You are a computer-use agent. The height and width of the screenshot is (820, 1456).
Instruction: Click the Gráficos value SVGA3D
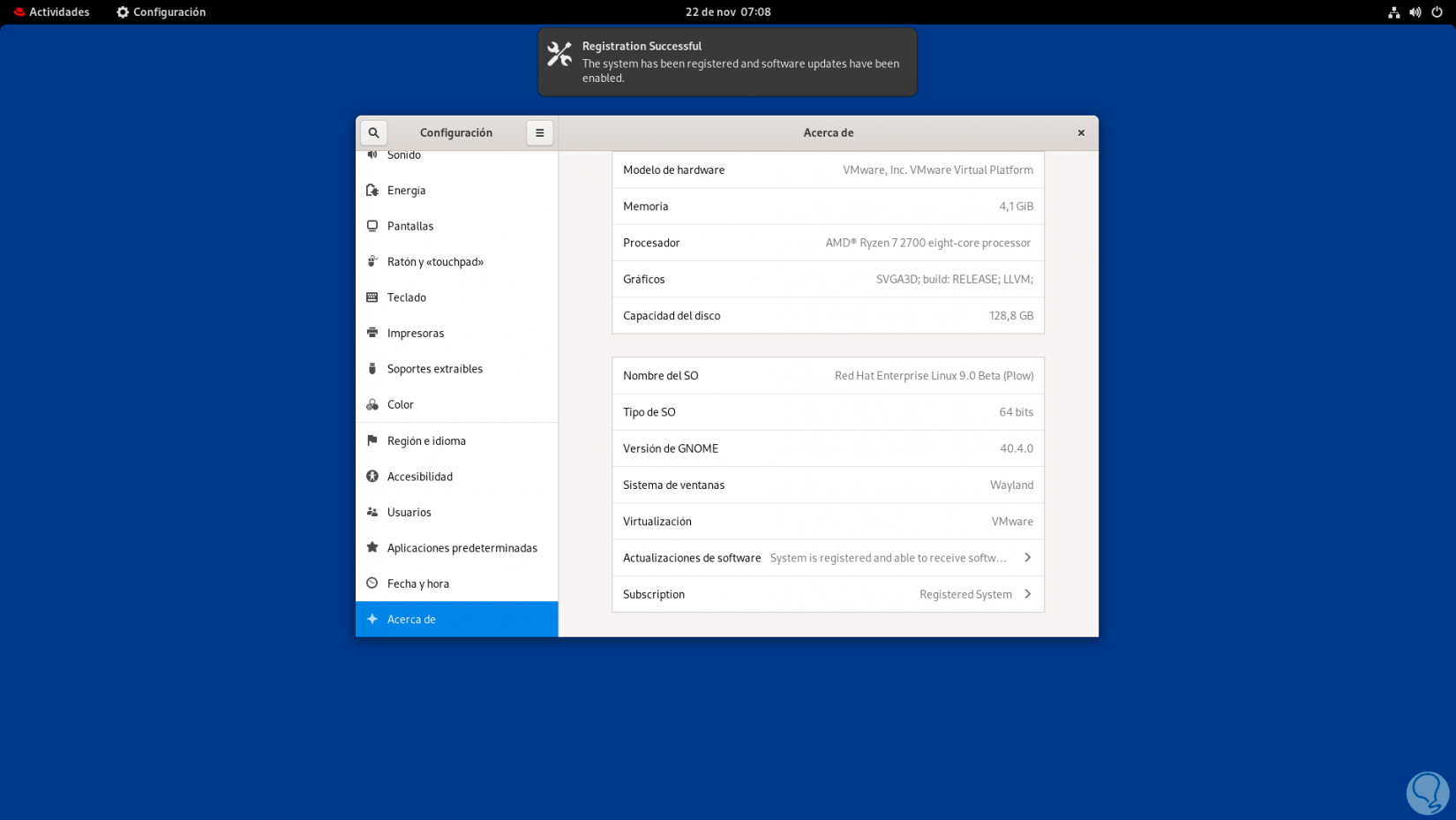[955, 279]
